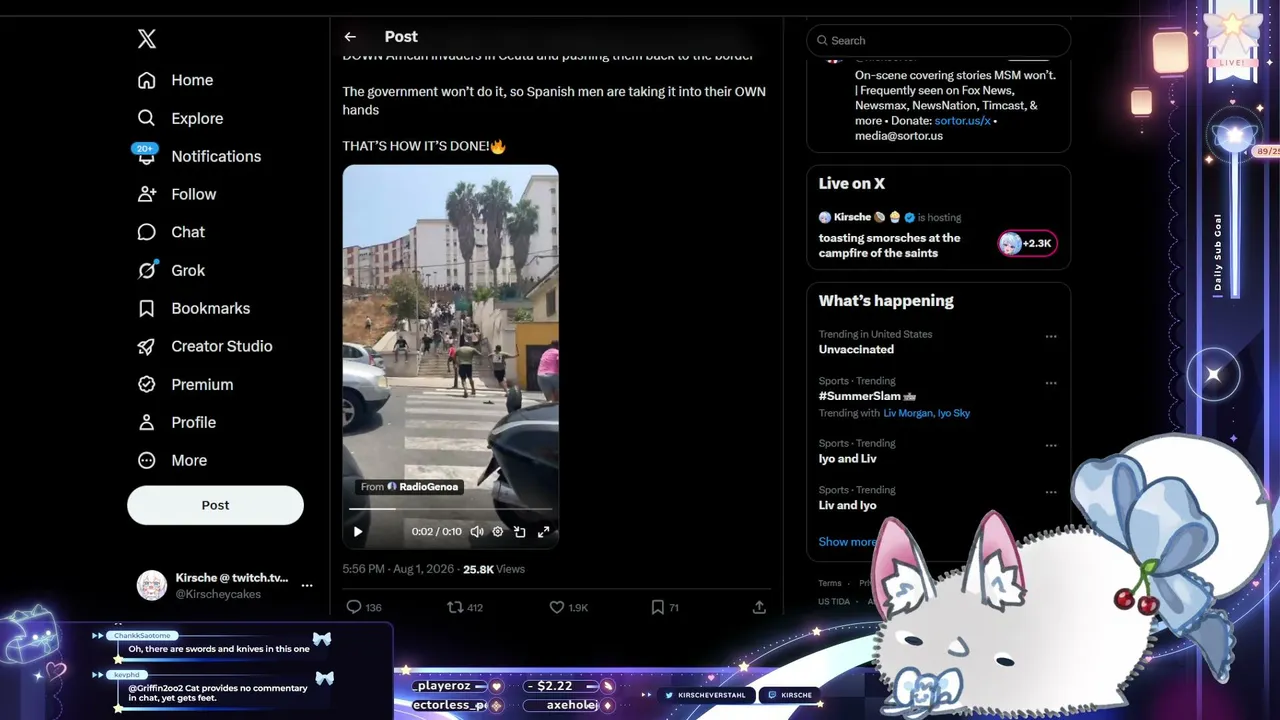Share the post using the share icon
The width and height of the screenshot is (1280, 720).
[759, 607]
